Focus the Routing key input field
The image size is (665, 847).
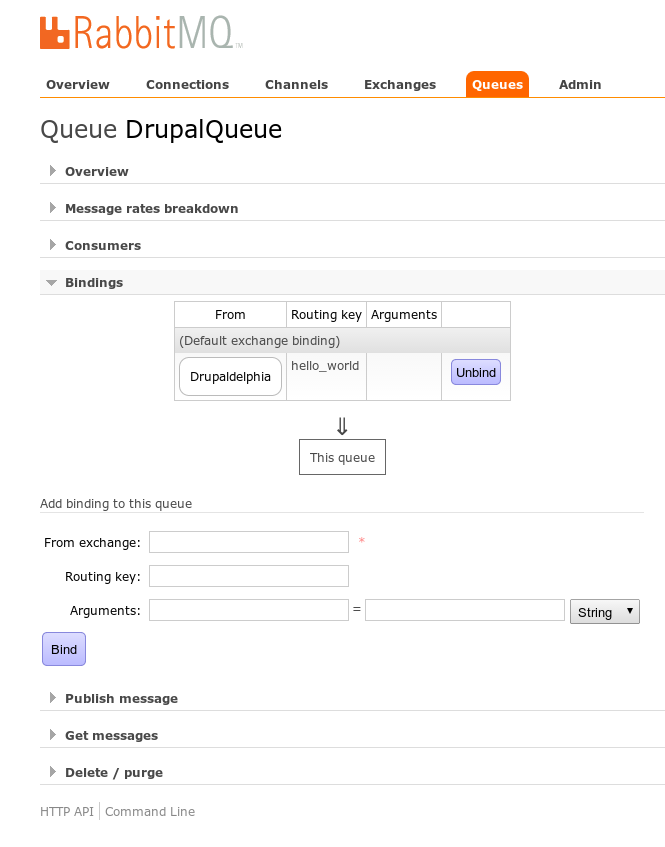(x=249, y=576)
